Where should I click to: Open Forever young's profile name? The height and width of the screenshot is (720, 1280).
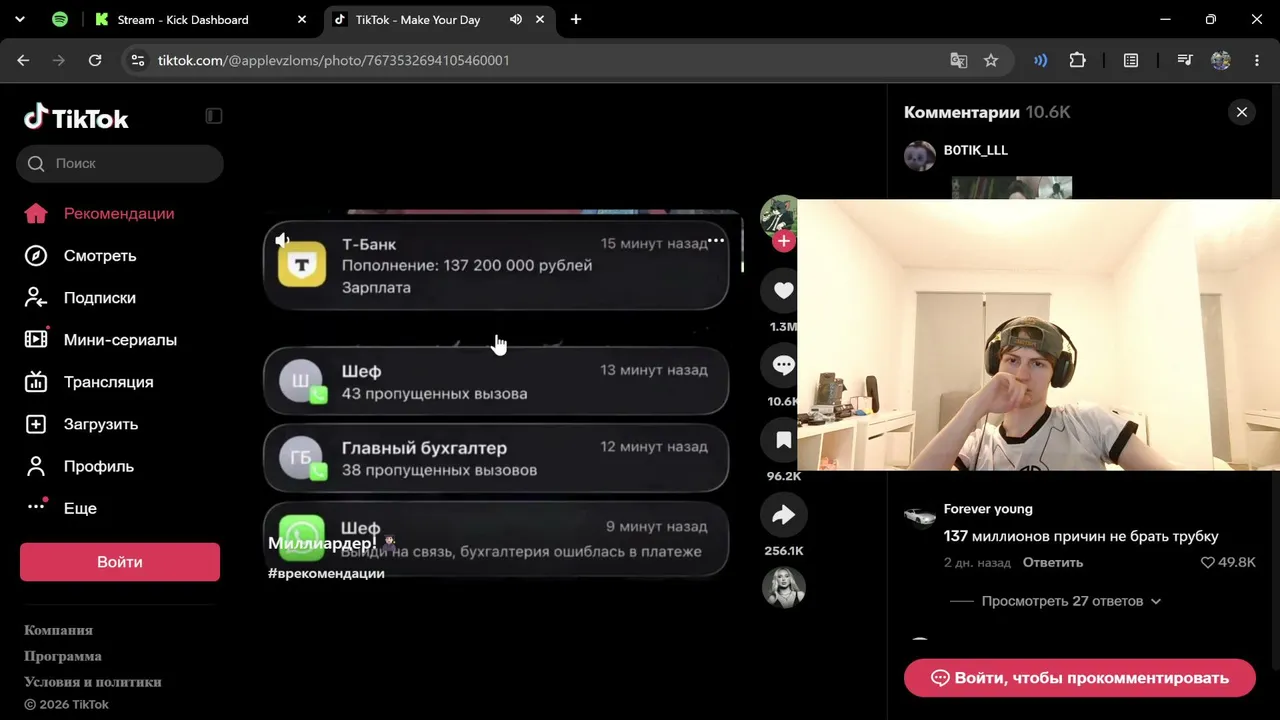[x=988, y=509]
